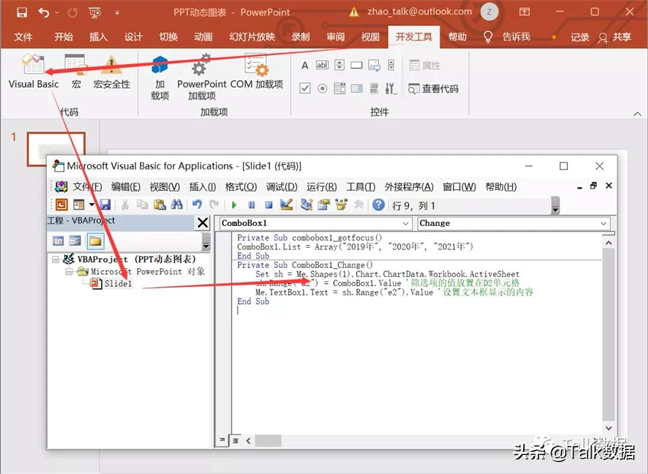The image size is (648, 474).
Task: Open the 调试(D) menu in VBA editor
Action: point(281,187)
